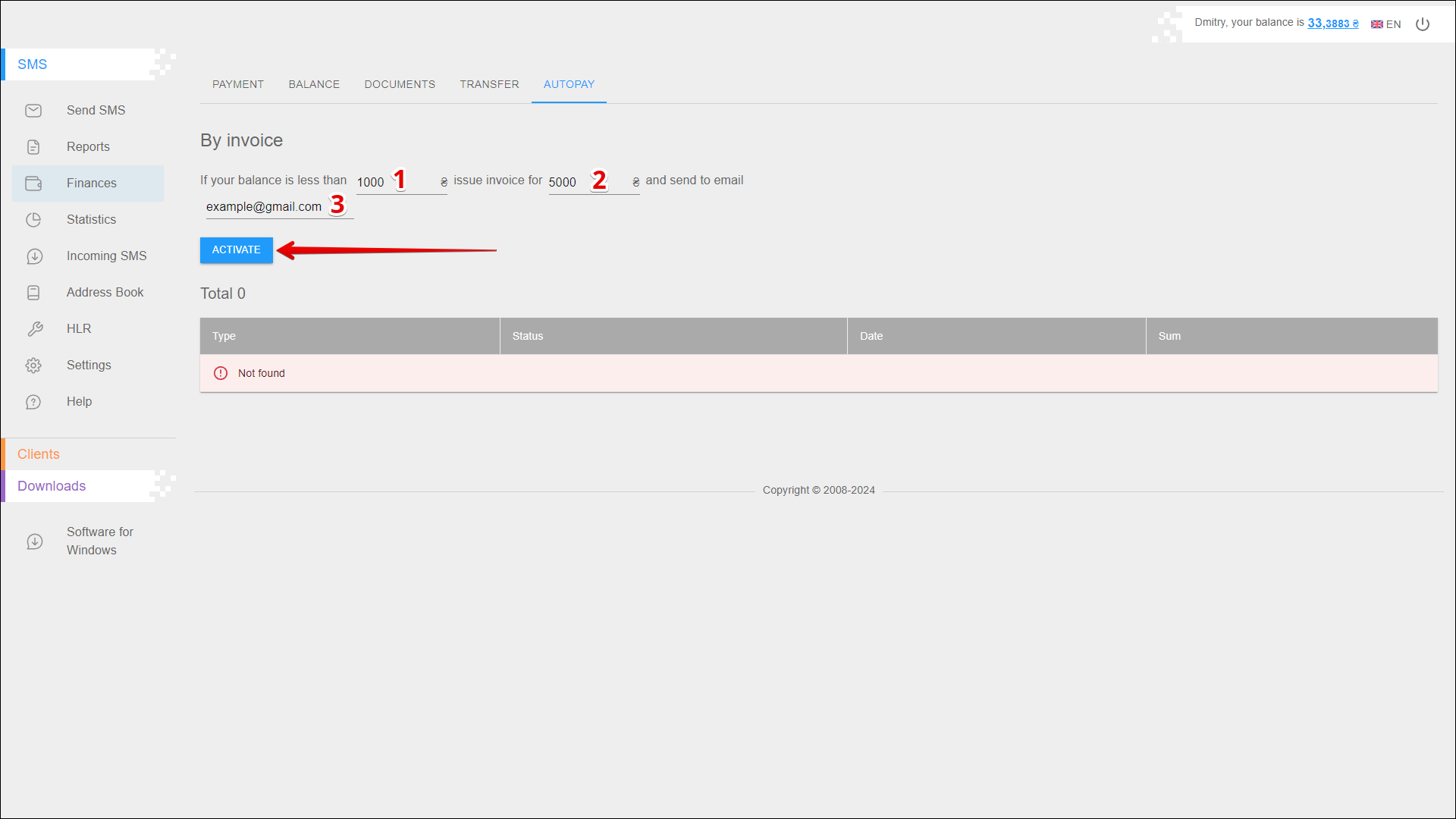Click the Address Book icon

(x=33, y=293)
